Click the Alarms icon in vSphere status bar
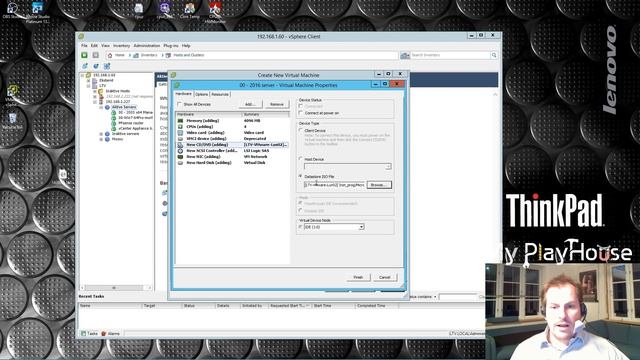The width and height of the screenshot is (640, 360). [104, 333]
